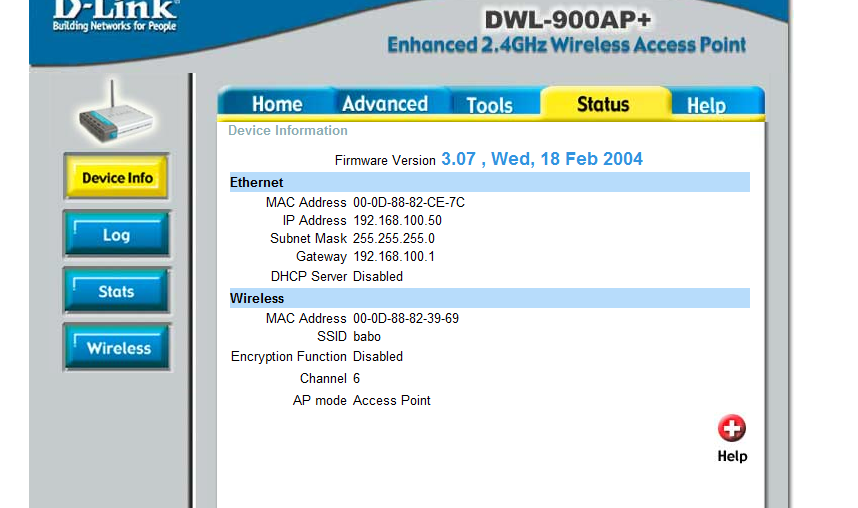Open the Help tab
Viewport: 858px width, 508px height.
[706, 104]
